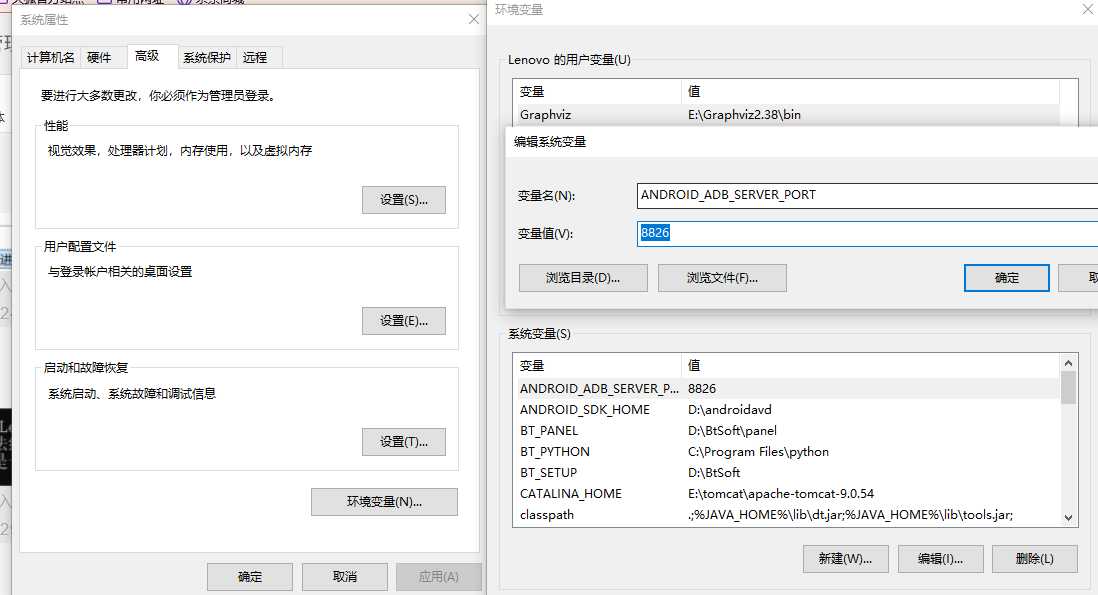The height and width of the screenshot is (595, 1098).
Task: Select the Graphviz user variable row
Action: coord(786,115)
